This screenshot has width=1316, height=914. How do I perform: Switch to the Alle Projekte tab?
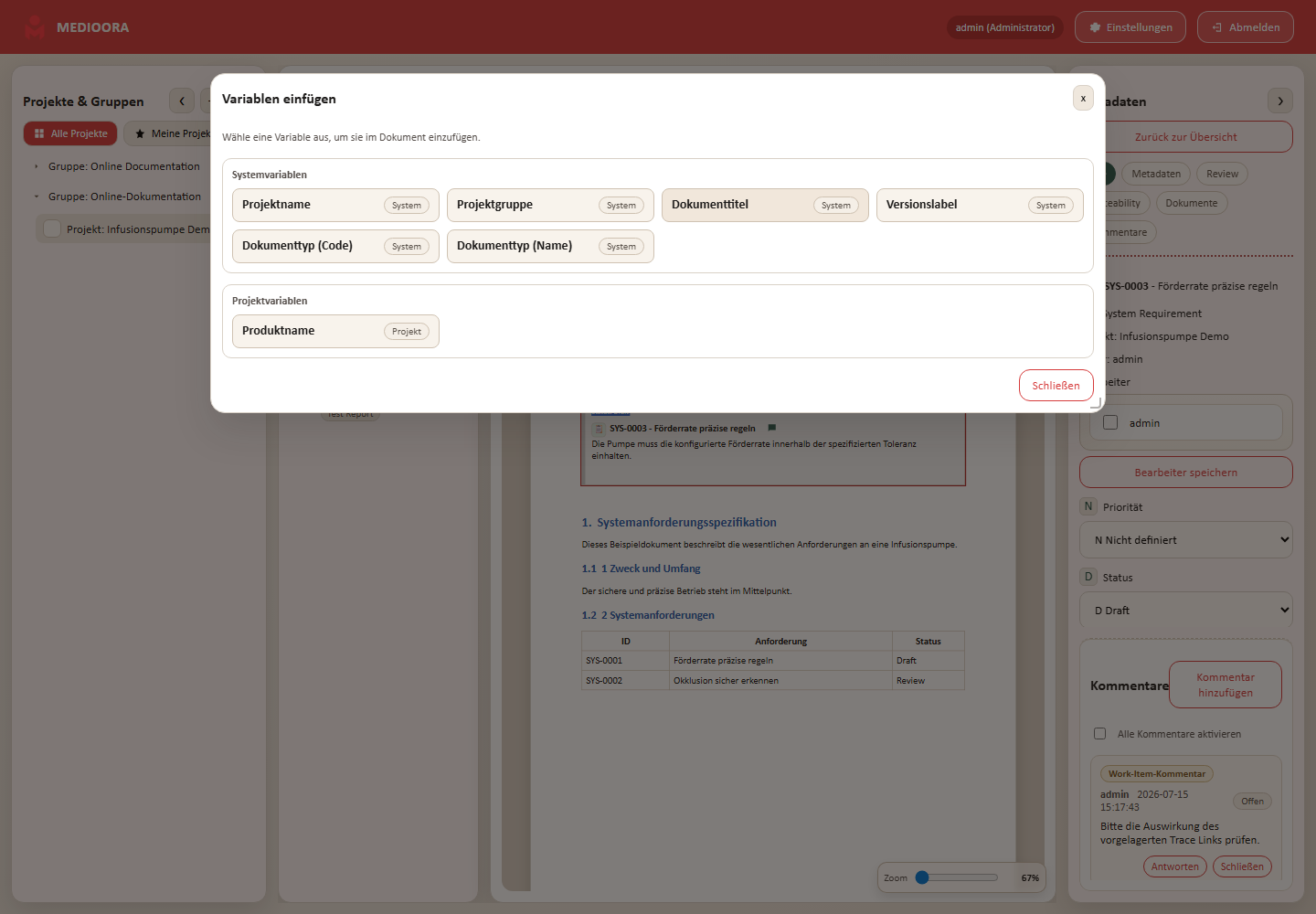(x=70, y=133)
